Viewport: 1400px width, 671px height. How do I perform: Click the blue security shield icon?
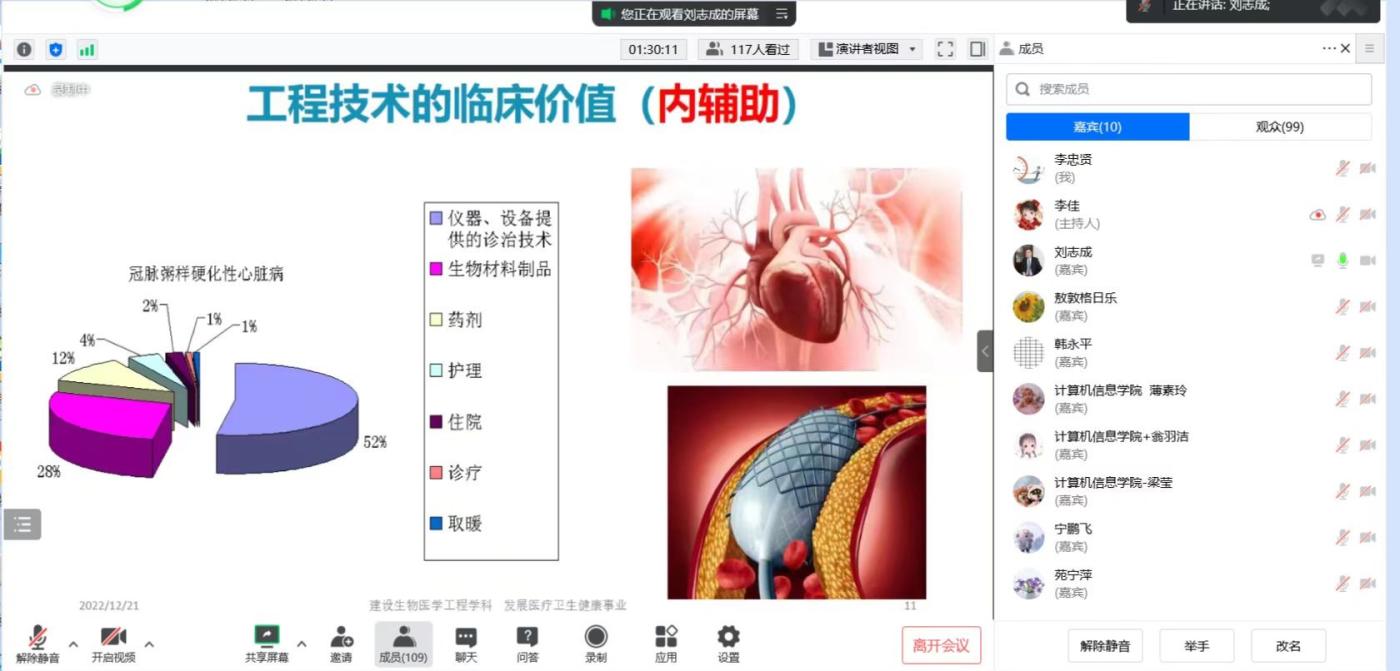coord(56,49)
